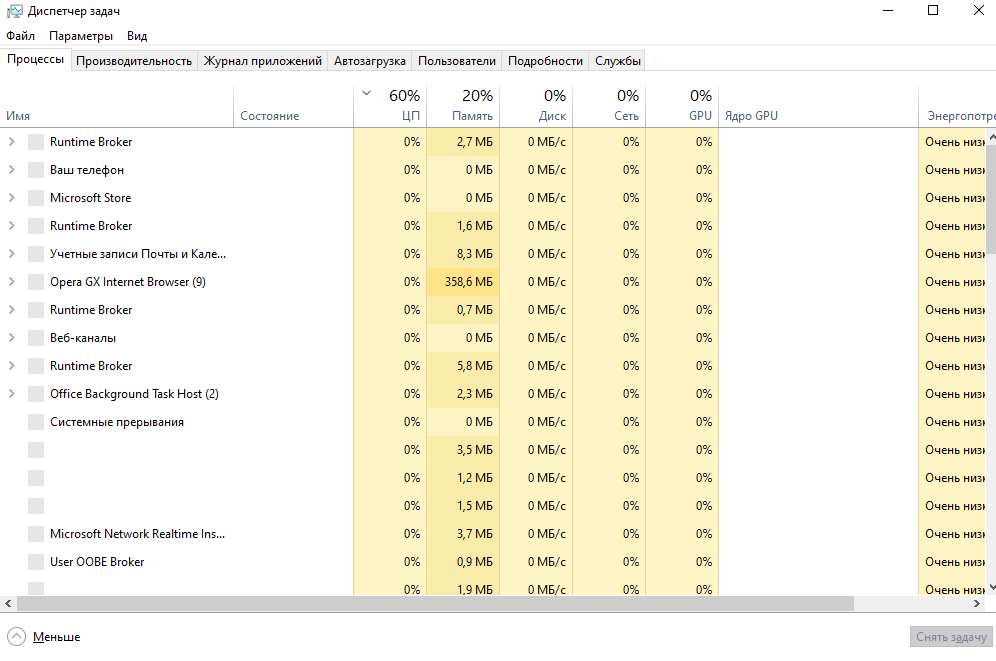The width and height of the screenshot is (996, 661).
Task: Open the Автозагрузка tab
Action: point(370,61)
